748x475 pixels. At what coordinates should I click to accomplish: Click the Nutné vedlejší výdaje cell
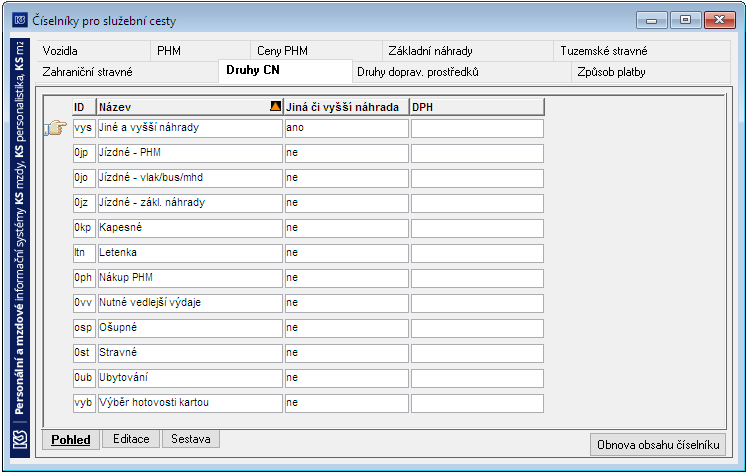click(190, 303)
